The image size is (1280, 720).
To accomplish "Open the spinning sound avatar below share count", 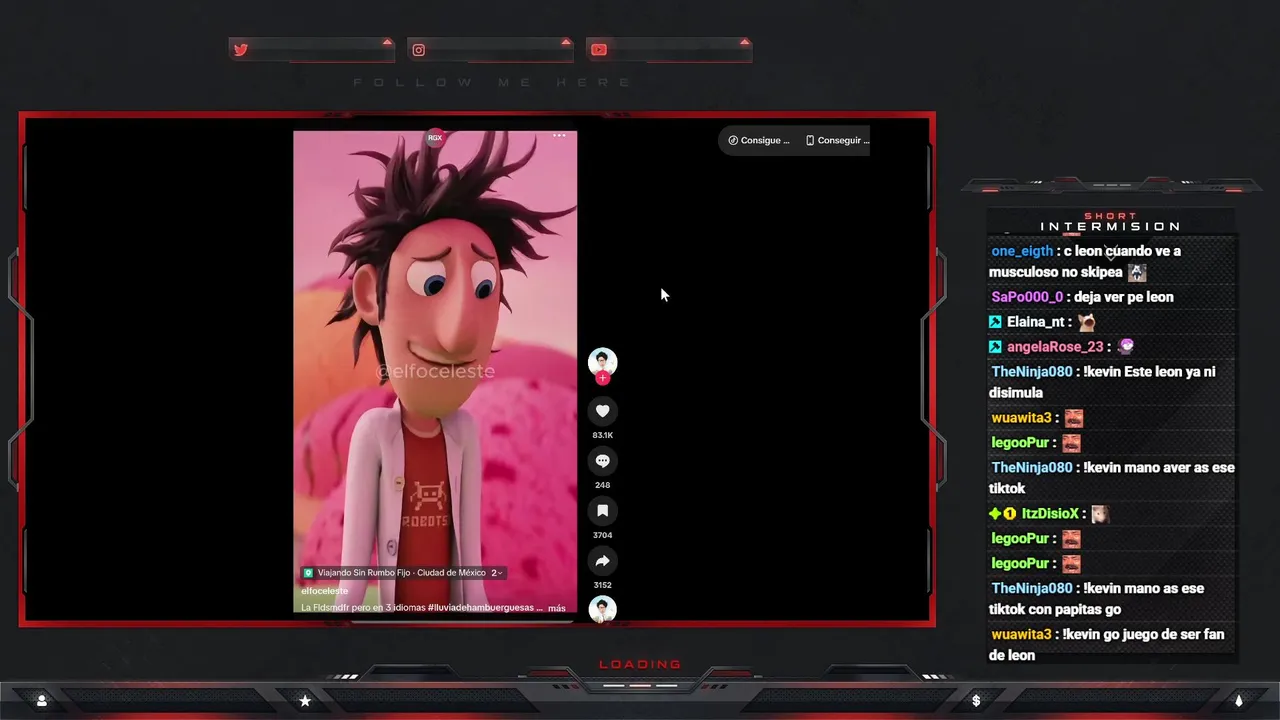I will point(602,609).
